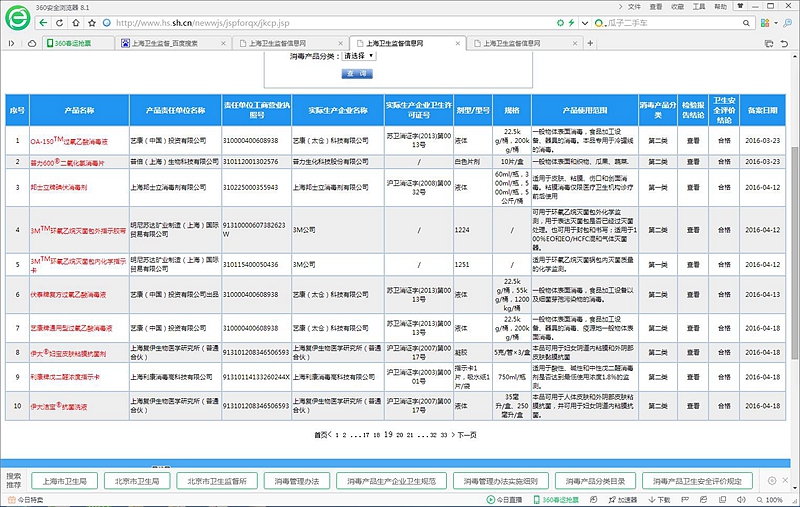Image resolution: width=800 pixels, height=507 pixels.
Task: Click 查看 in row 1 report column
Action: (x=693, y=140)
